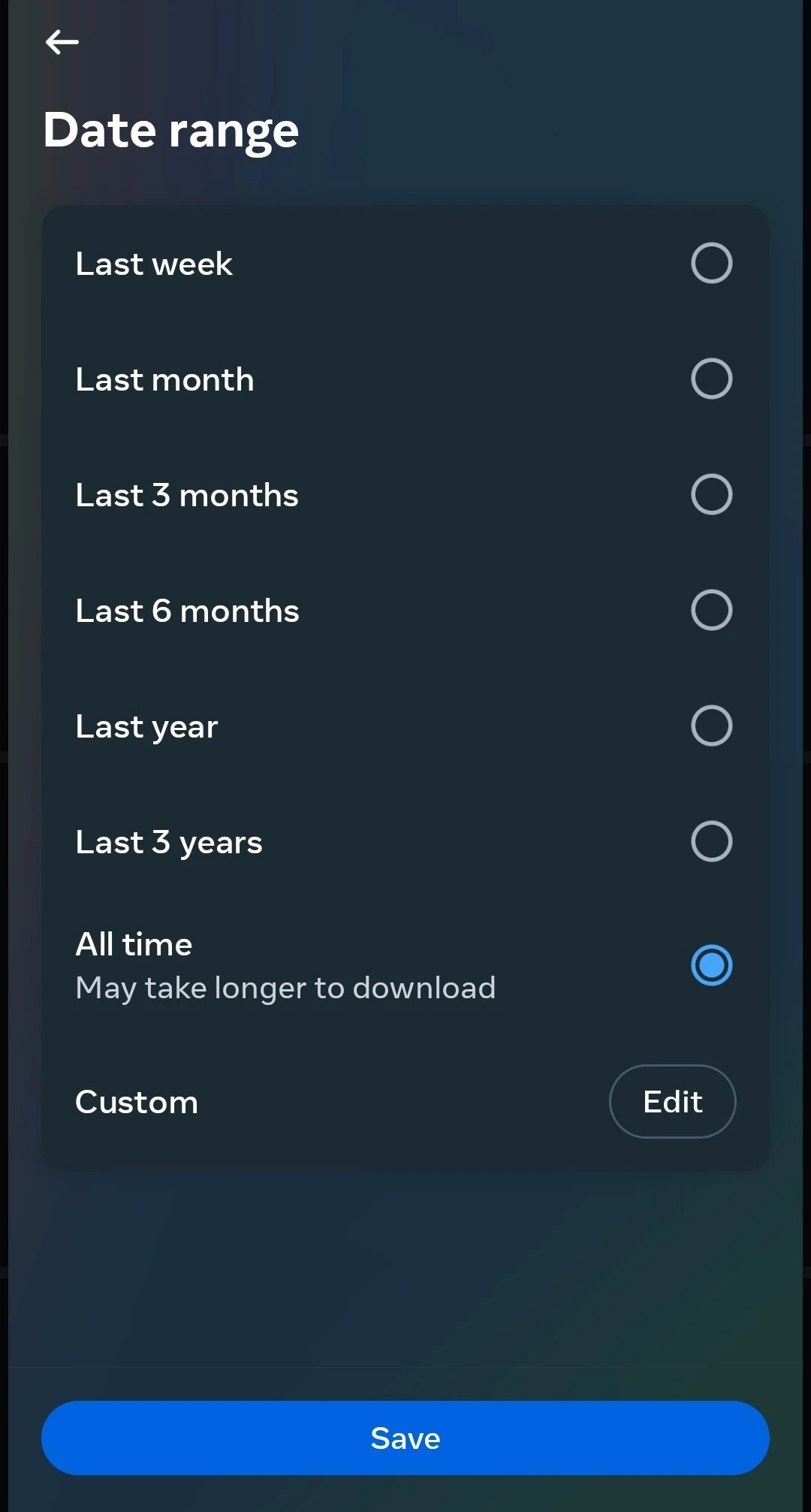Select the Last year radio button
Screen dimensions: 811x1512
tap(711, 726)
